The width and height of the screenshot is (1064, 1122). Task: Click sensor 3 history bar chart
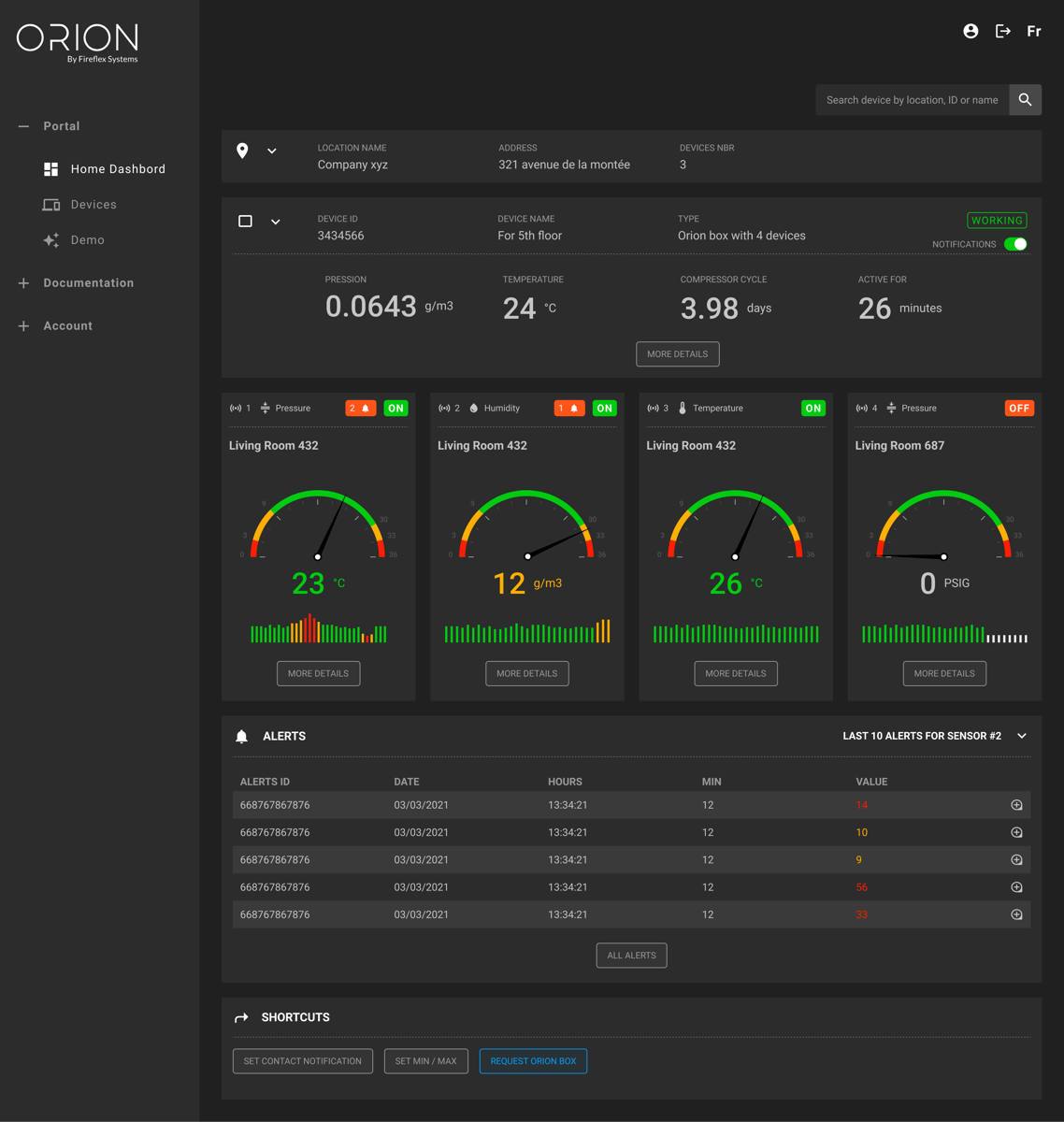pos(736,634)
